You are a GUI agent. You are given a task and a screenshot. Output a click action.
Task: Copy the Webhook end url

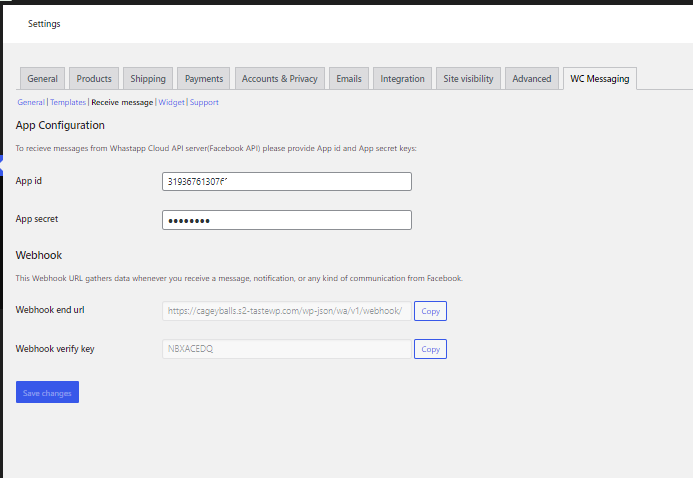pos(430,311)
